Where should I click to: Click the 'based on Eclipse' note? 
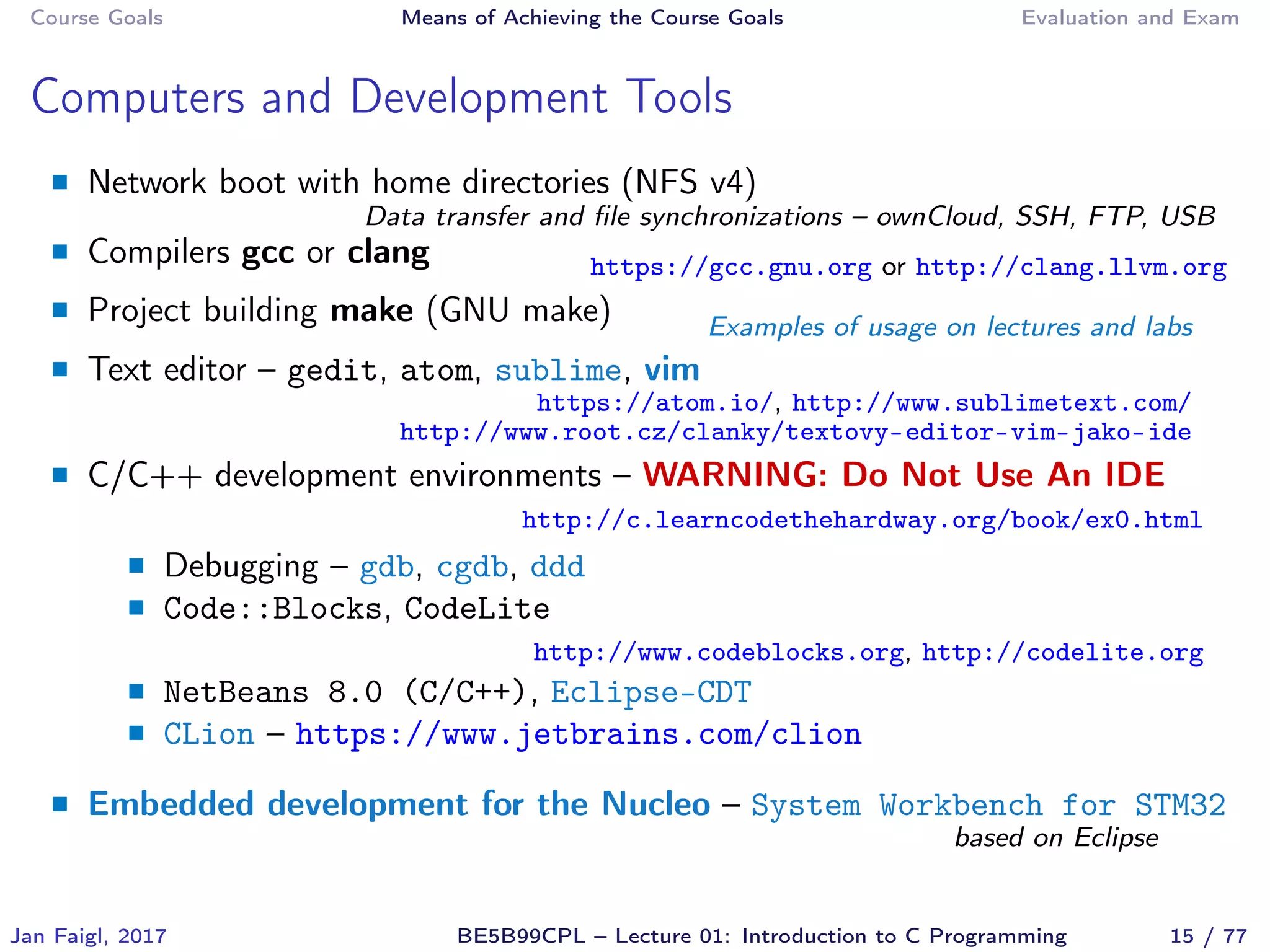click(x=1056, y=837)
